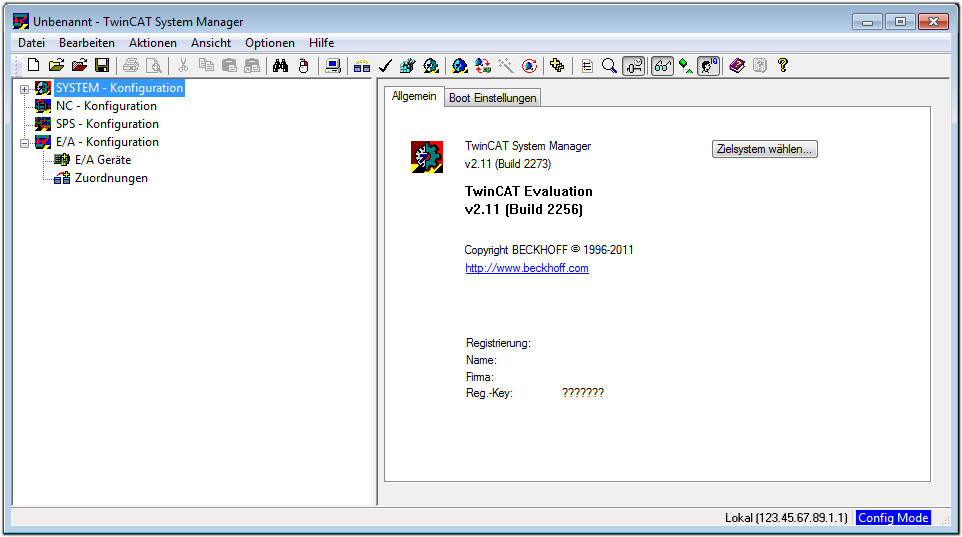Toggle the glasses online-view button
Image resolution: width=962 pixels, height=537 pixels.
pos(662,66)
